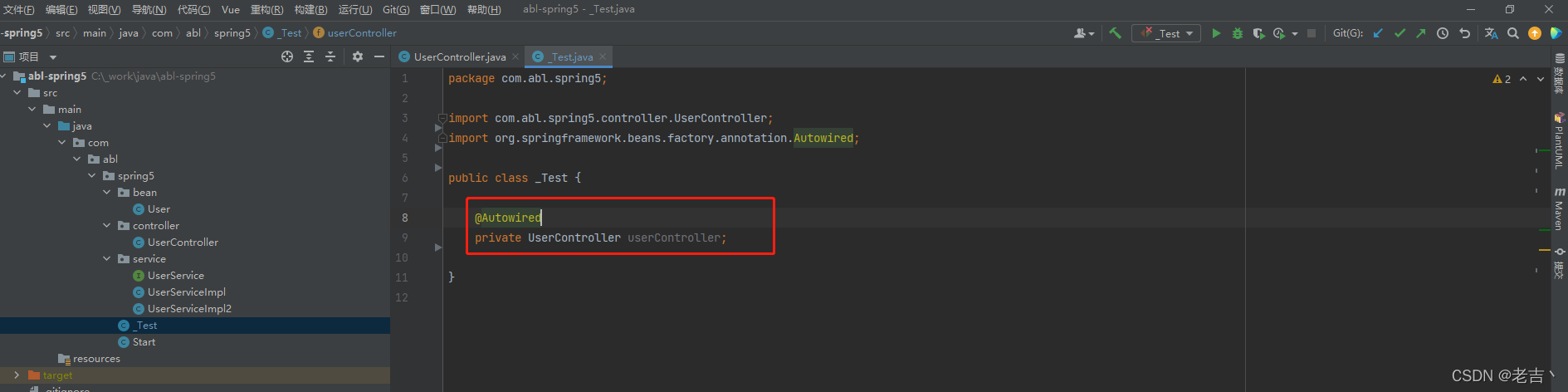Open the PlantUML tool window stripe

[x=1560, y=141]
